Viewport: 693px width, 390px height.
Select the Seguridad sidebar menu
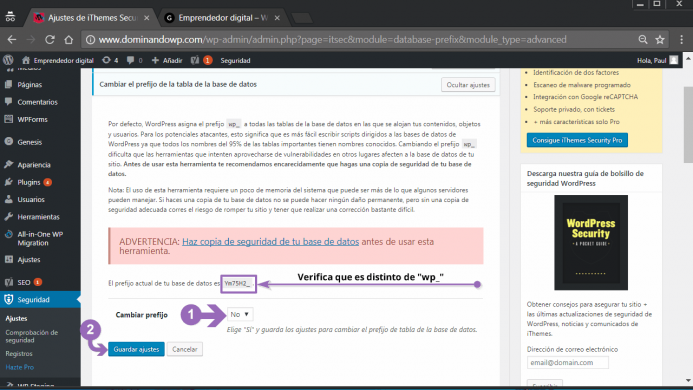pos(40,300)
